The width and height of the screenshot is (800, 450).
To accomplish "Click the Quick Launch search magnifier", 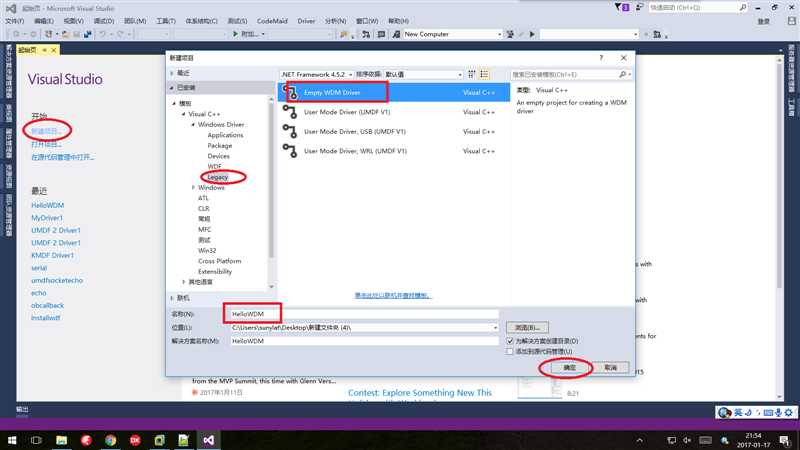I will 743,7.
